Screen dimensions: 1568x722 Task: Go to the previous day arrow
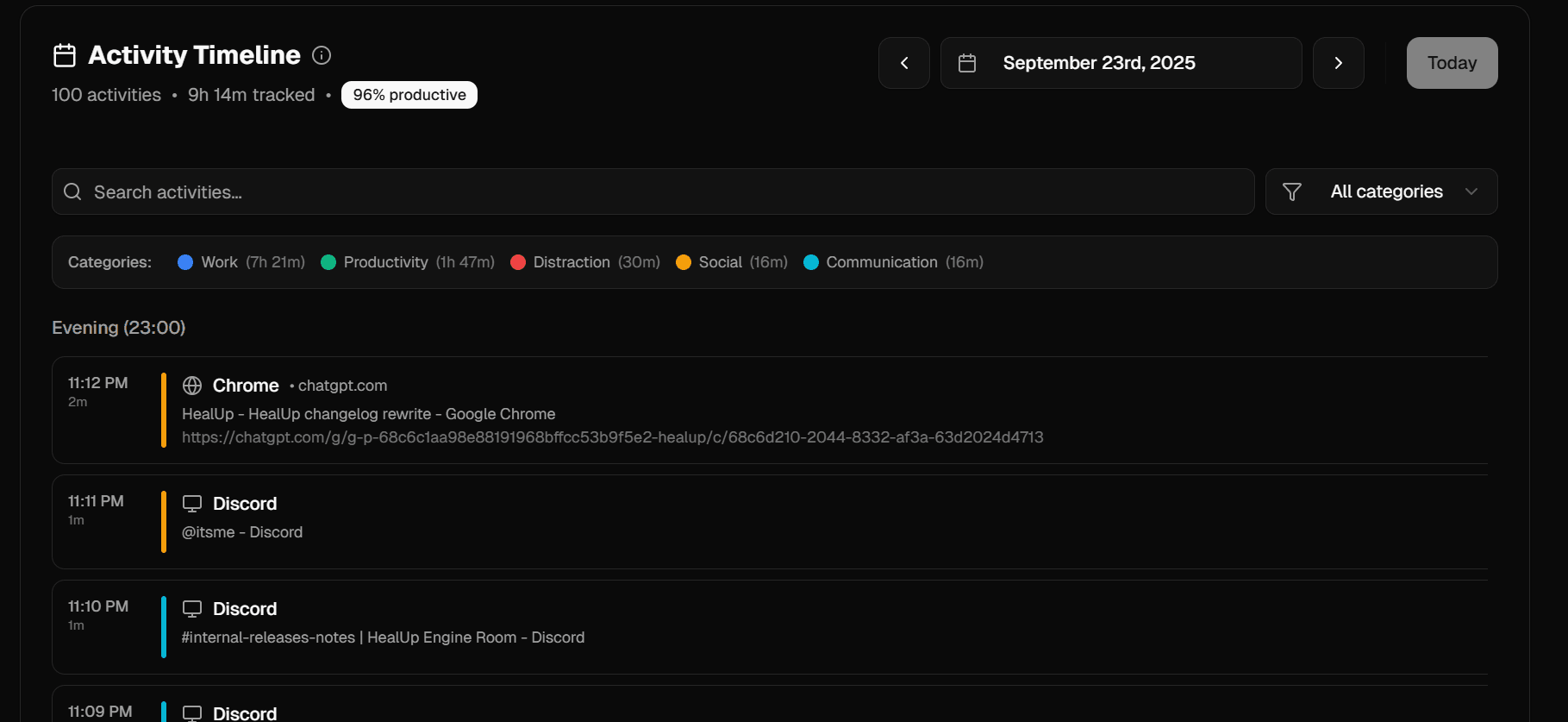[903, 63]
